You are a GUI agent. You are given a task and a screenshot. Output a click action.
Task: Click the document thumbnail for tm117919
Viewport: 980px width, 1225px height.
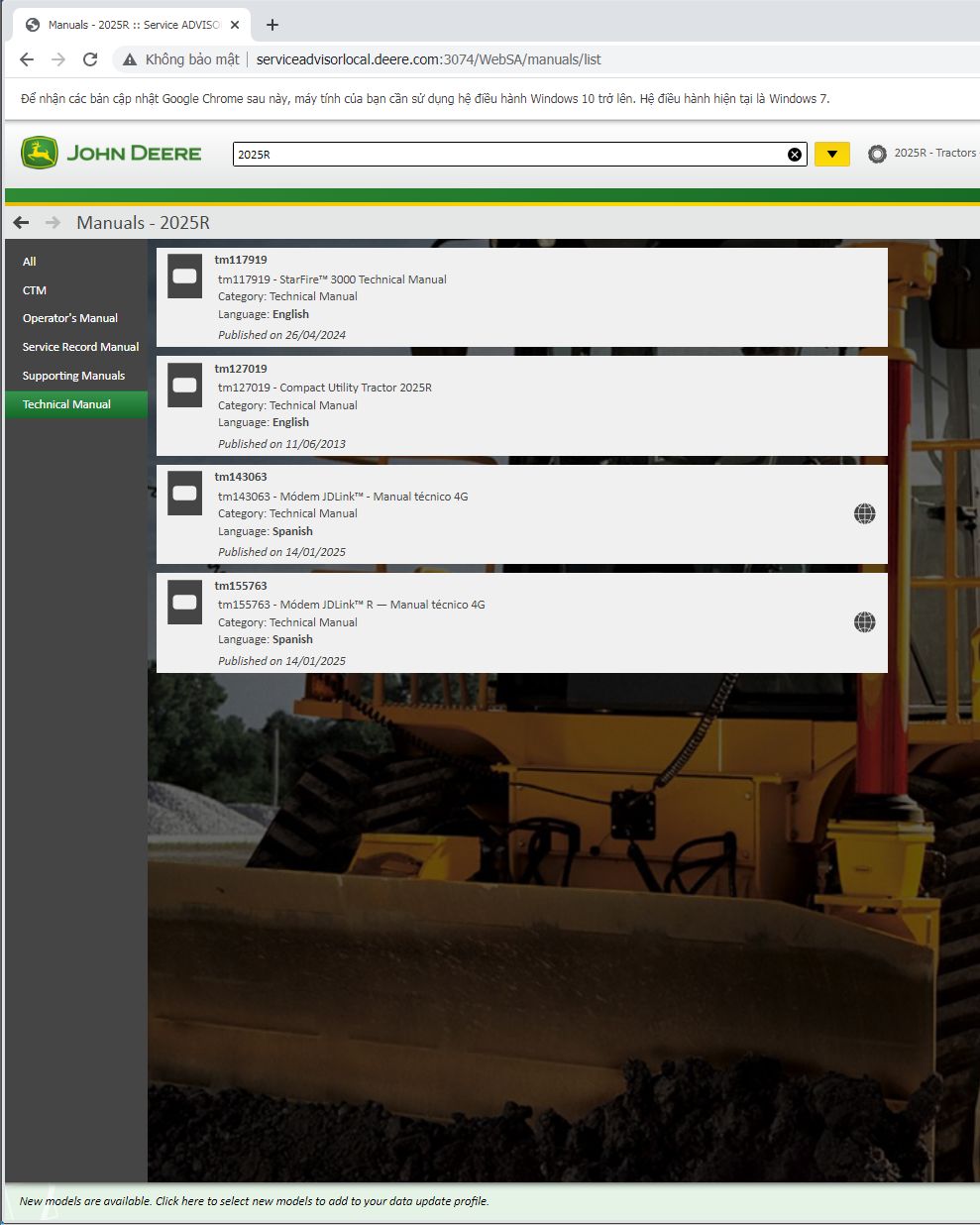point(184,278)
